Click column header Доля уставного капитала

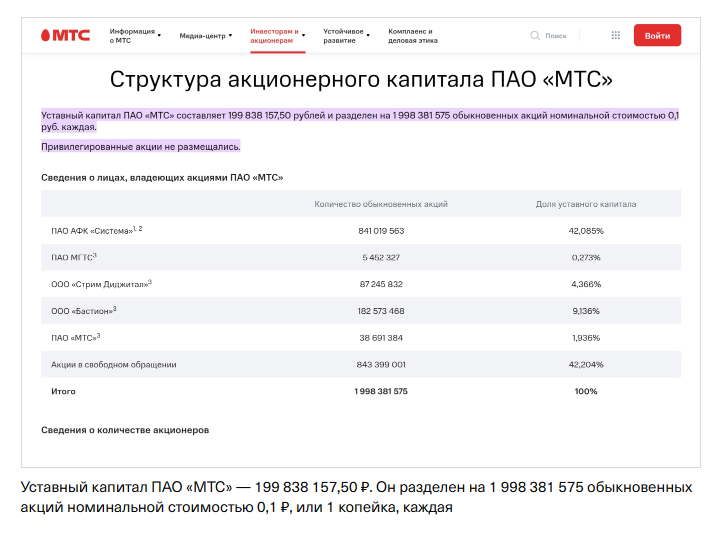[x=586, y=204]
